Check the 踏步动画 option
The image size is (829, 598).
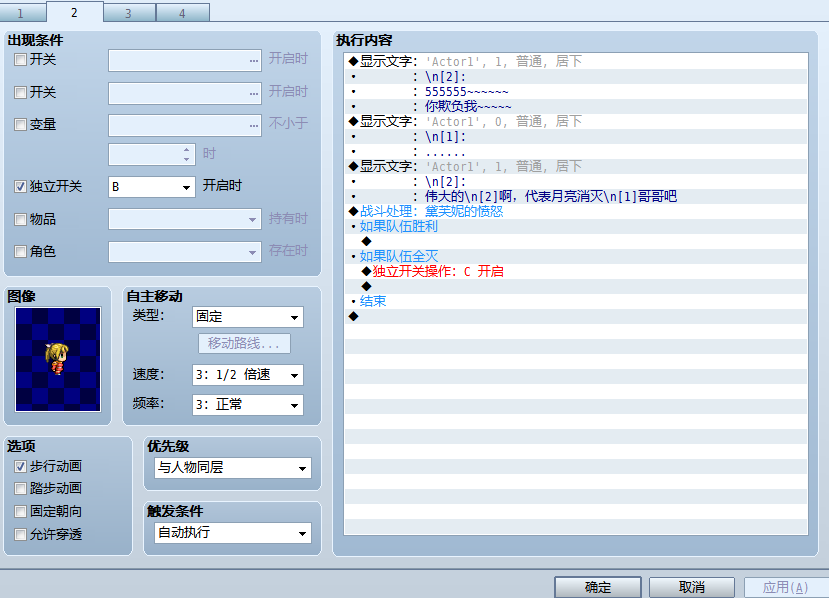coord(20,489)
